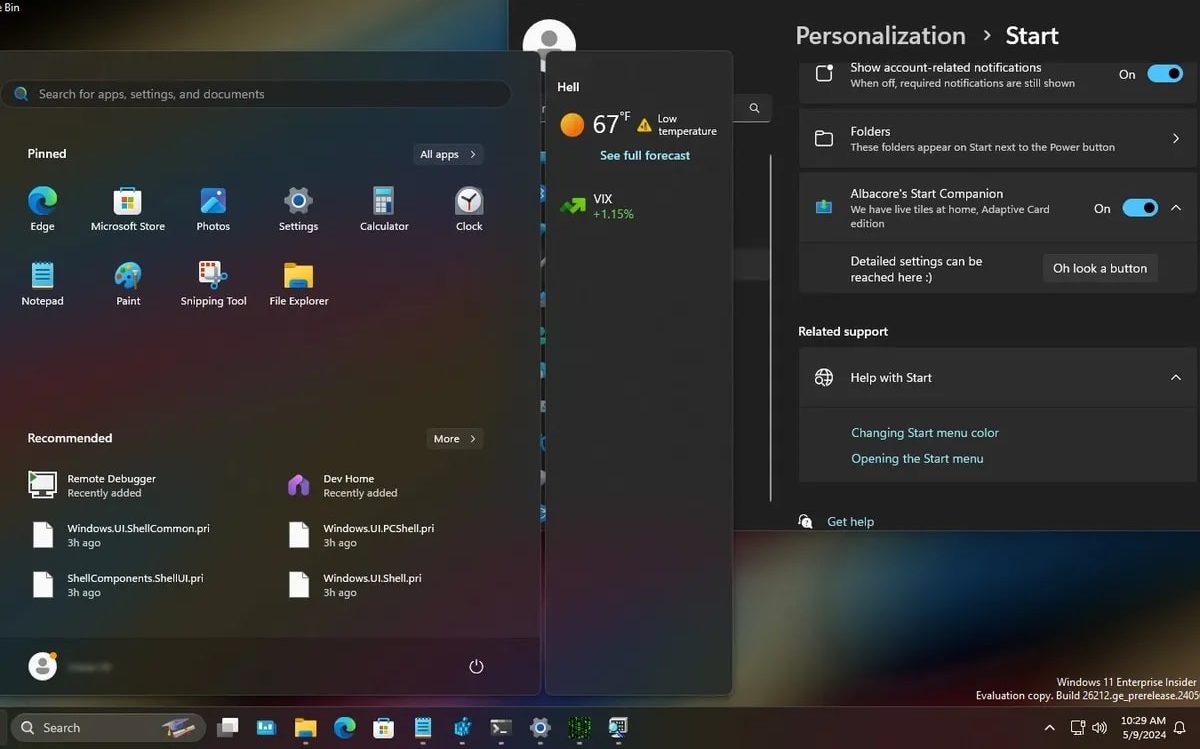1200x749 pixels.
Task: Turn off Albacore's Start Companion toggle
Action: (x=1139, y=208)
